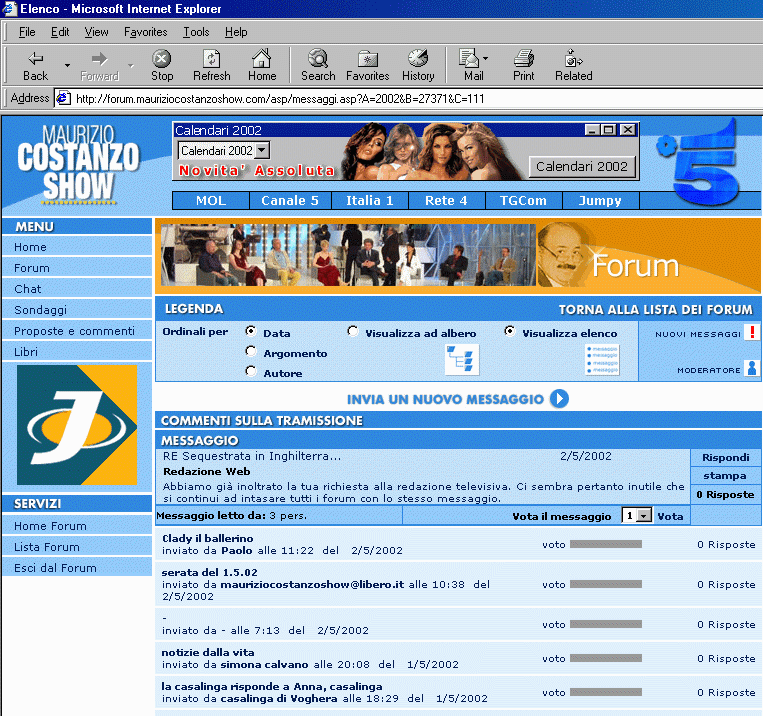Screen dimensions: 763x716
Task: Open the Tools menu
Action: click(196, 32)
